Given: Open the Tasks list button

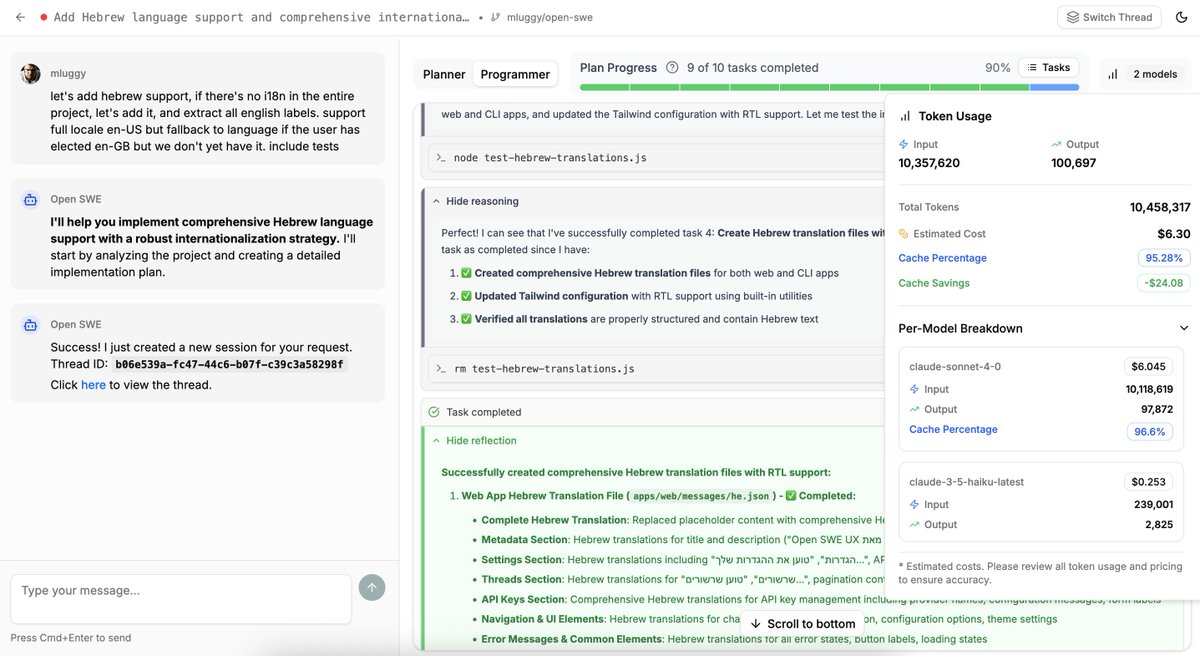Looking at the screenshot, I should (x=1048, y=68).
